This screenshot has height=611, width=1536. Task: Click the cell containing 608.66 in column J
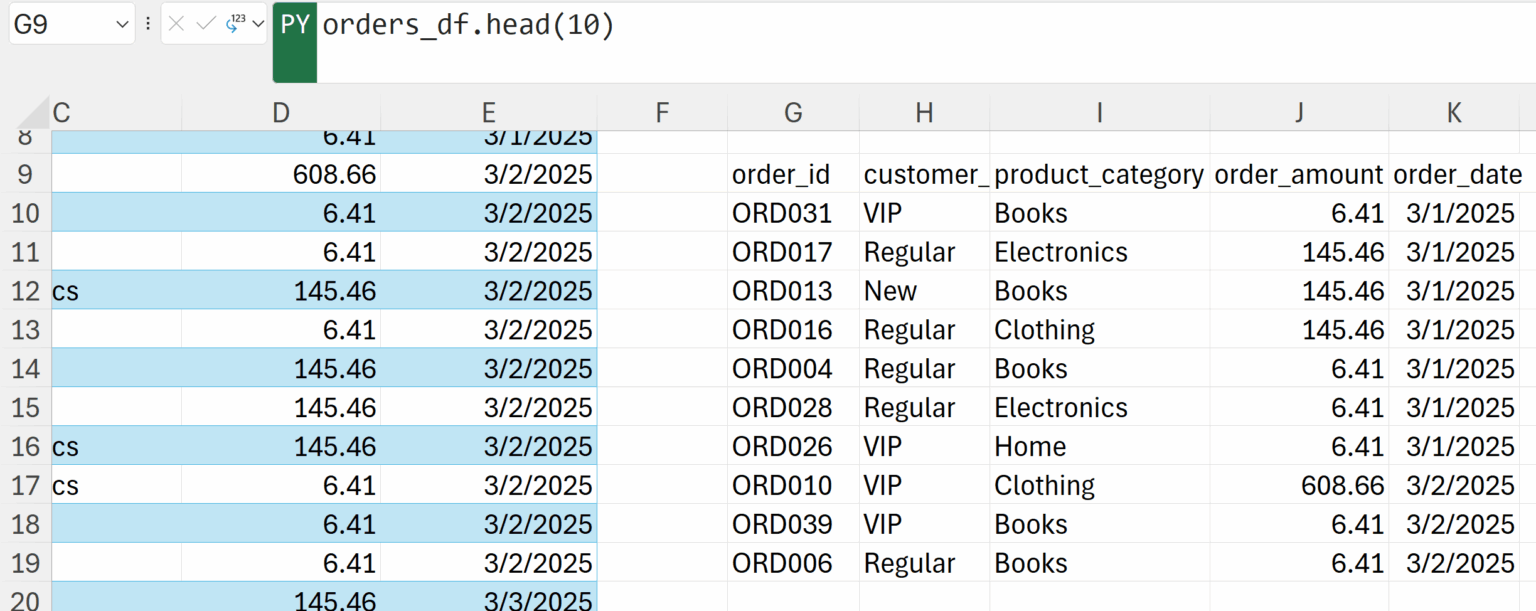pyautogui.click(x=1342, y=485)
